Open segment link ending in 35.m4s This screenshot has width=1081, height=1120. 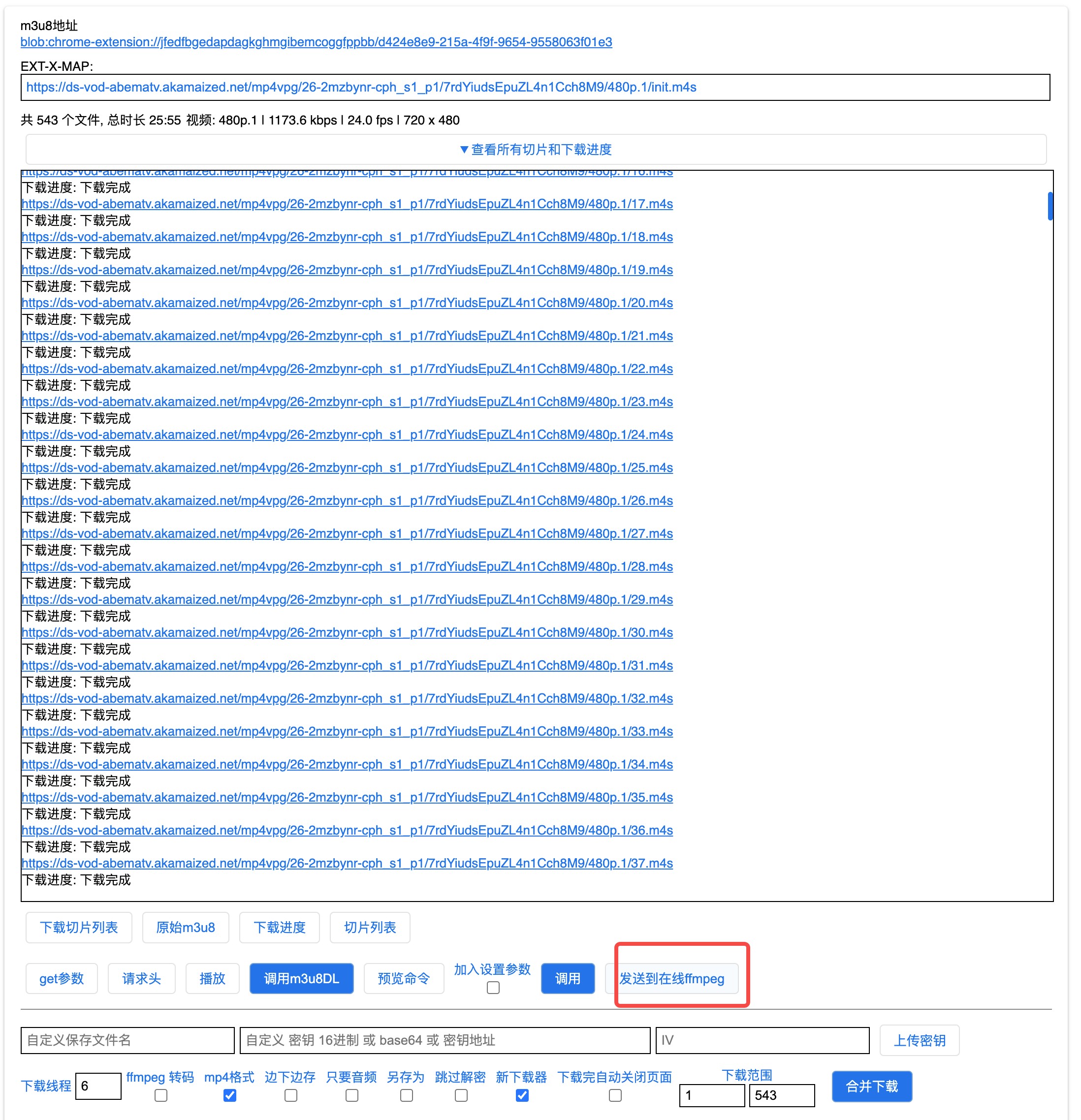pos(347,797)
